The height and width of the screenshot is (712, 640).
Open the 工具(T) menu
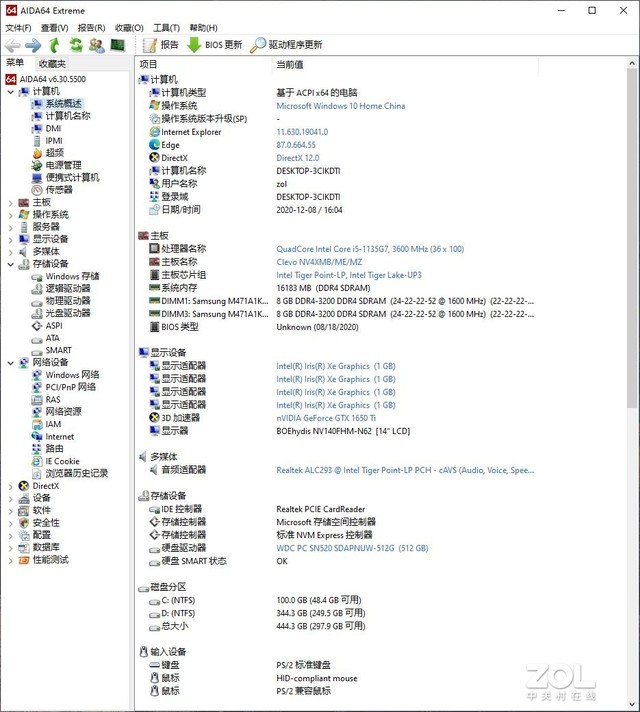(166, 28)
